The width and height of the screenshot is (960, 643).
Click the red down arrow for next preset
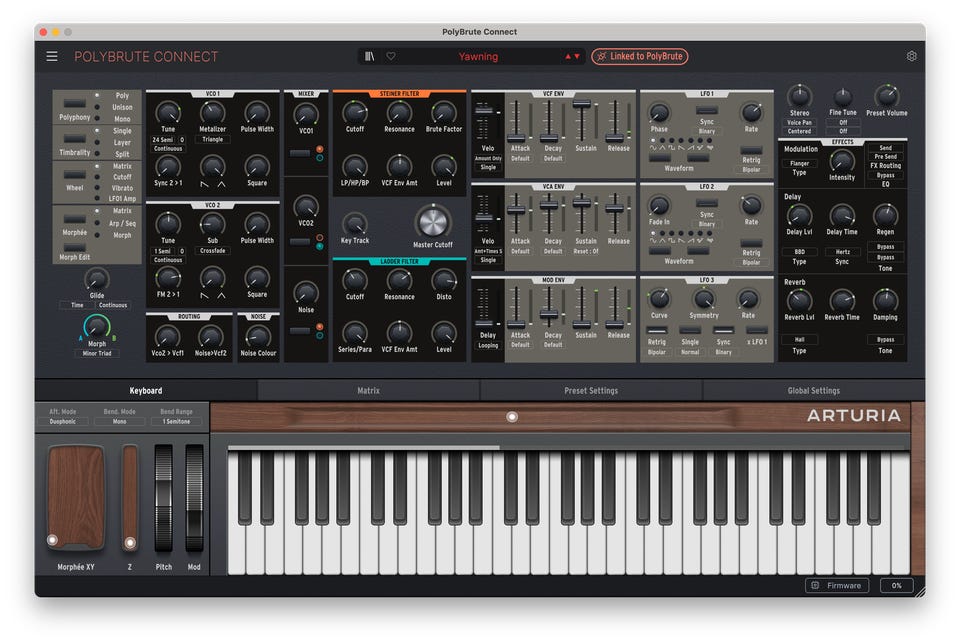(x=577, y=56)
